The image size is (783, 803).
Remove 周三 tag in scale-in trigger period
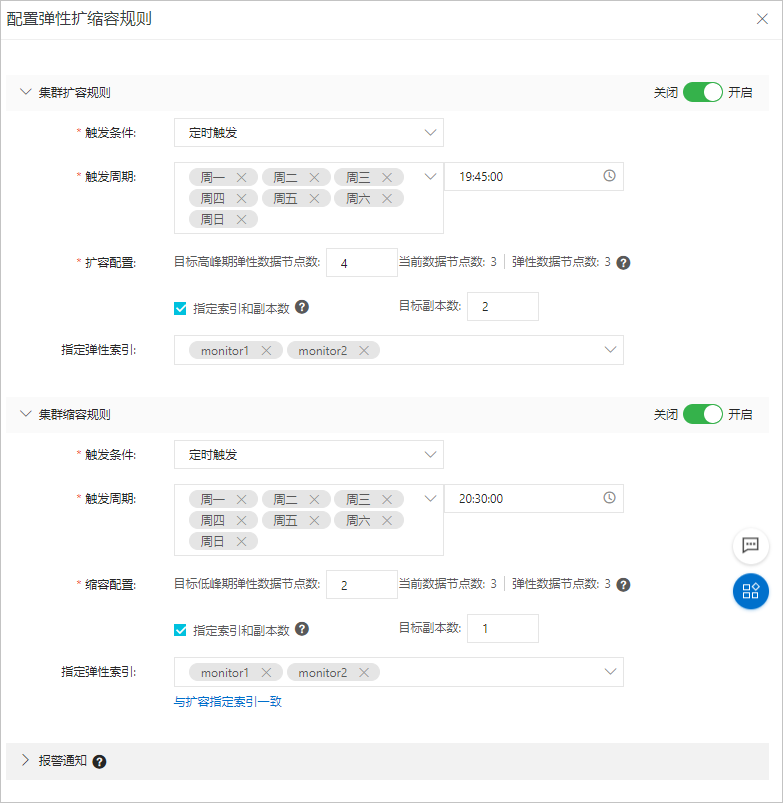click(x=387, y=499)
